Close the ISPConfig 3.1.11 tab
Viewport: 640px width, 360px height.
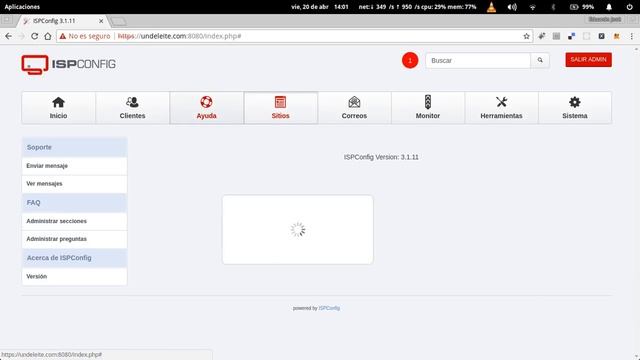point(101,21)
